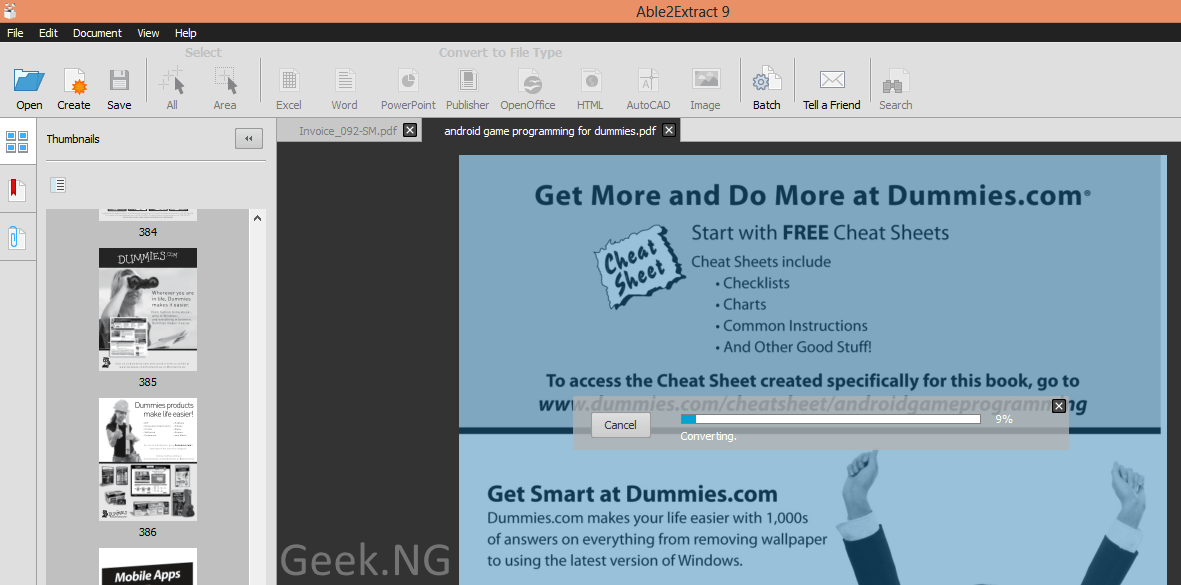Click the Able2Extract app icon in title bar
The image size is (1181, 585).
pyautogui.click(x=10, y=11)
